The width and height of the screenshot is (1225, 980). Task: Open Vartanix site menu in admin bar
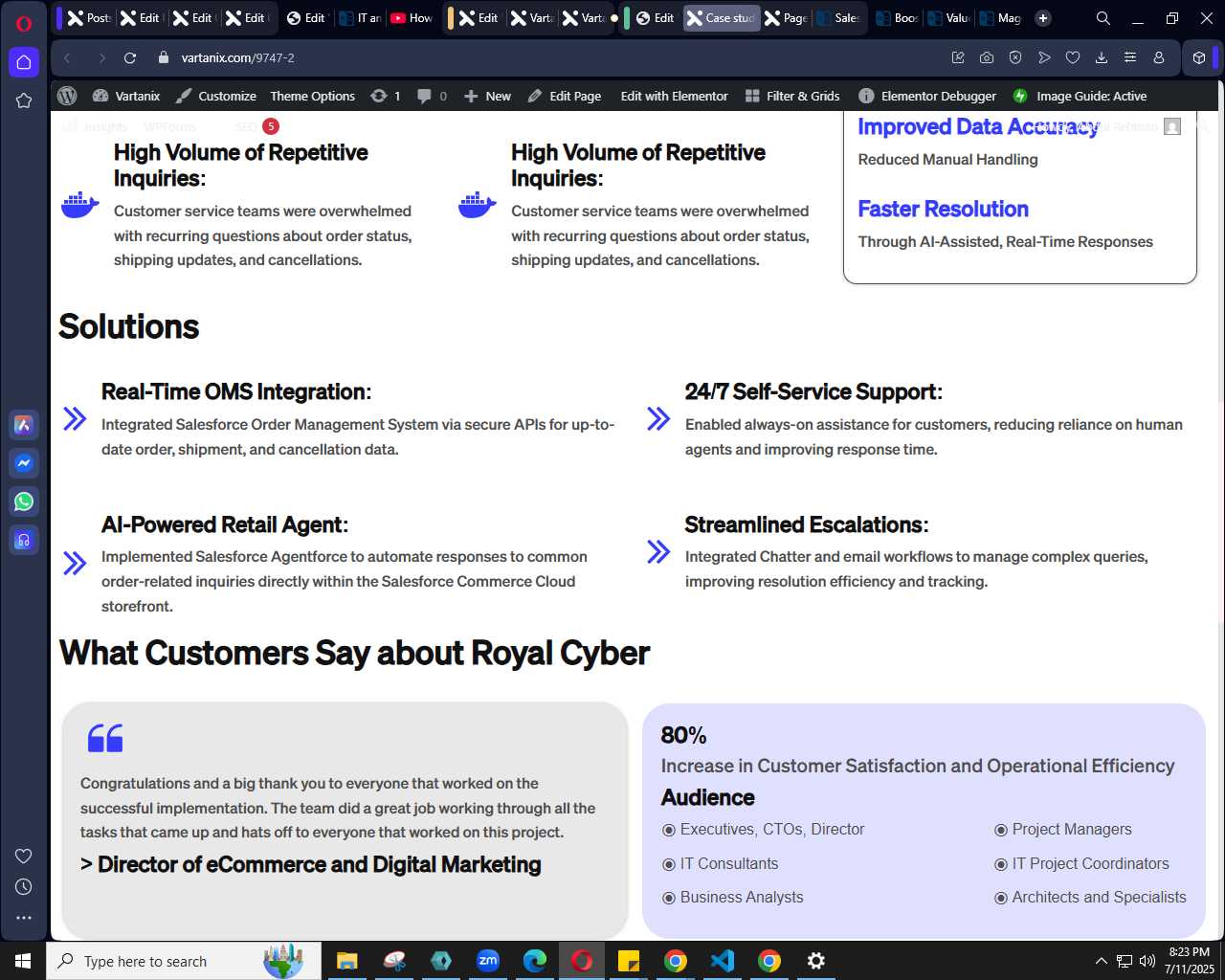(x=126, y=96)
